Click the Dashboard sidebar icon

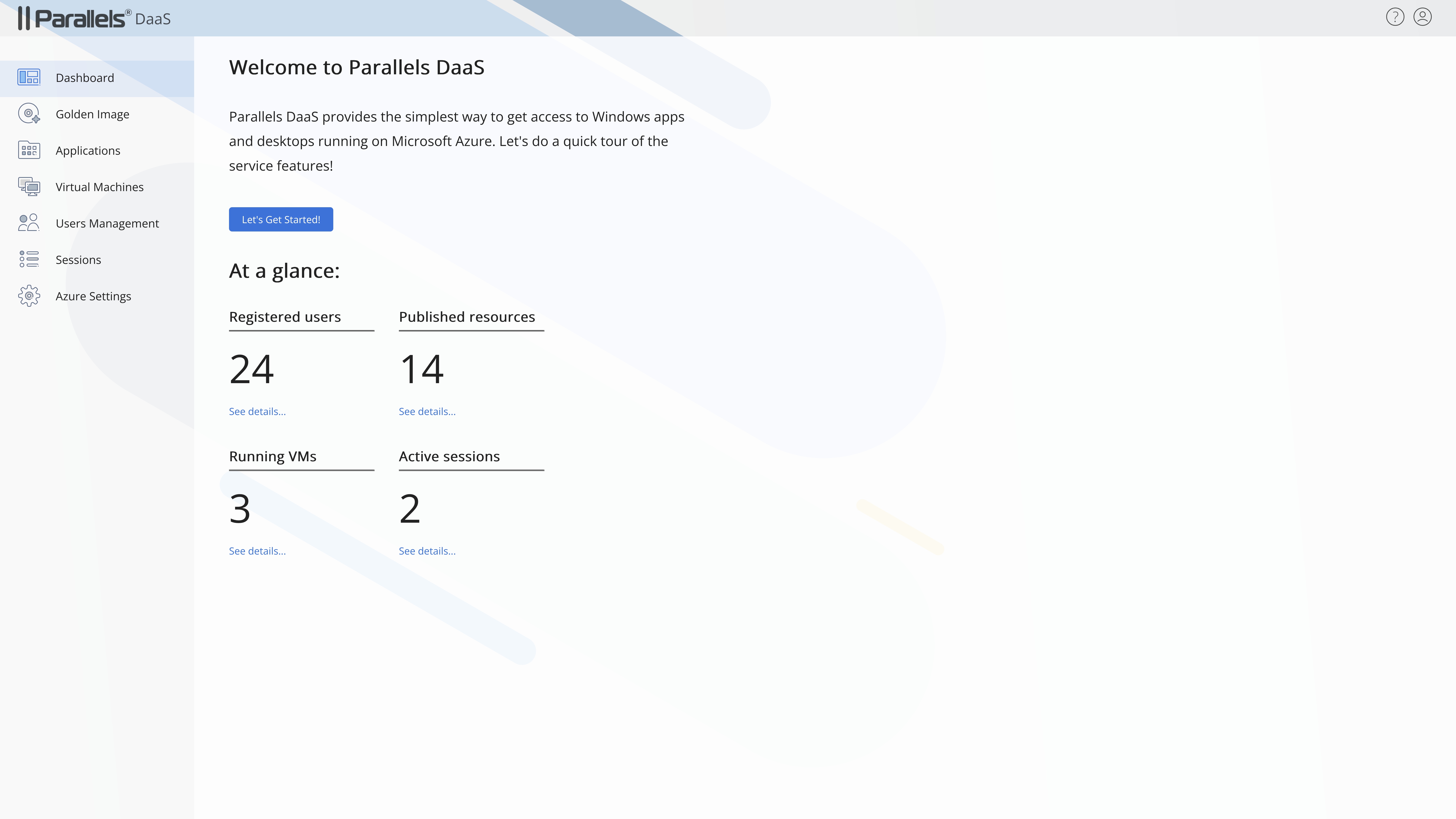tap(29, 77)
